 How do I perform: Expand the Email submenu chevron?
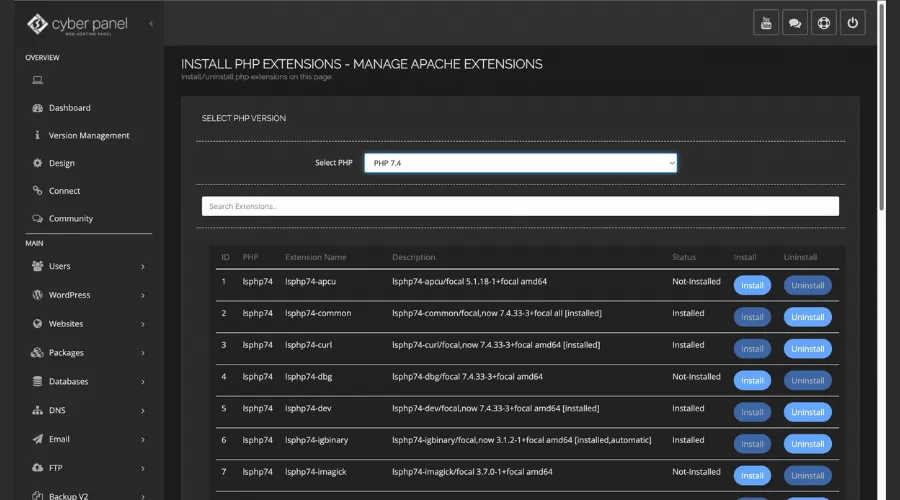143,440
